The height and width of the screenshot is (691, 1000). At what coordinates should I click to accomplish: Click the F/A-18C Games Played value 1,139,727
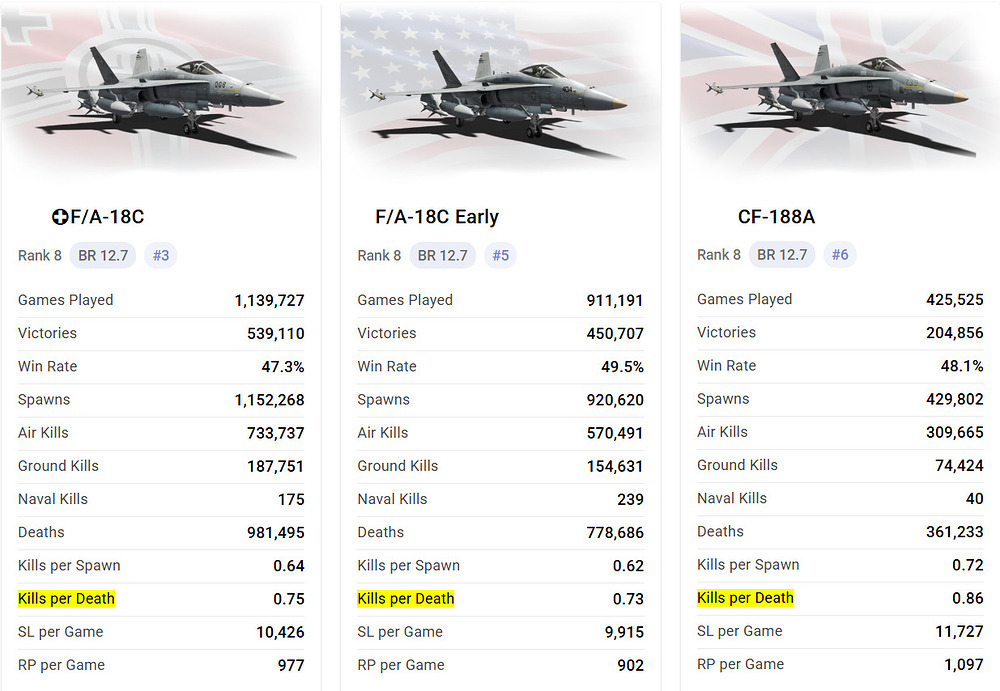point(270,300)
